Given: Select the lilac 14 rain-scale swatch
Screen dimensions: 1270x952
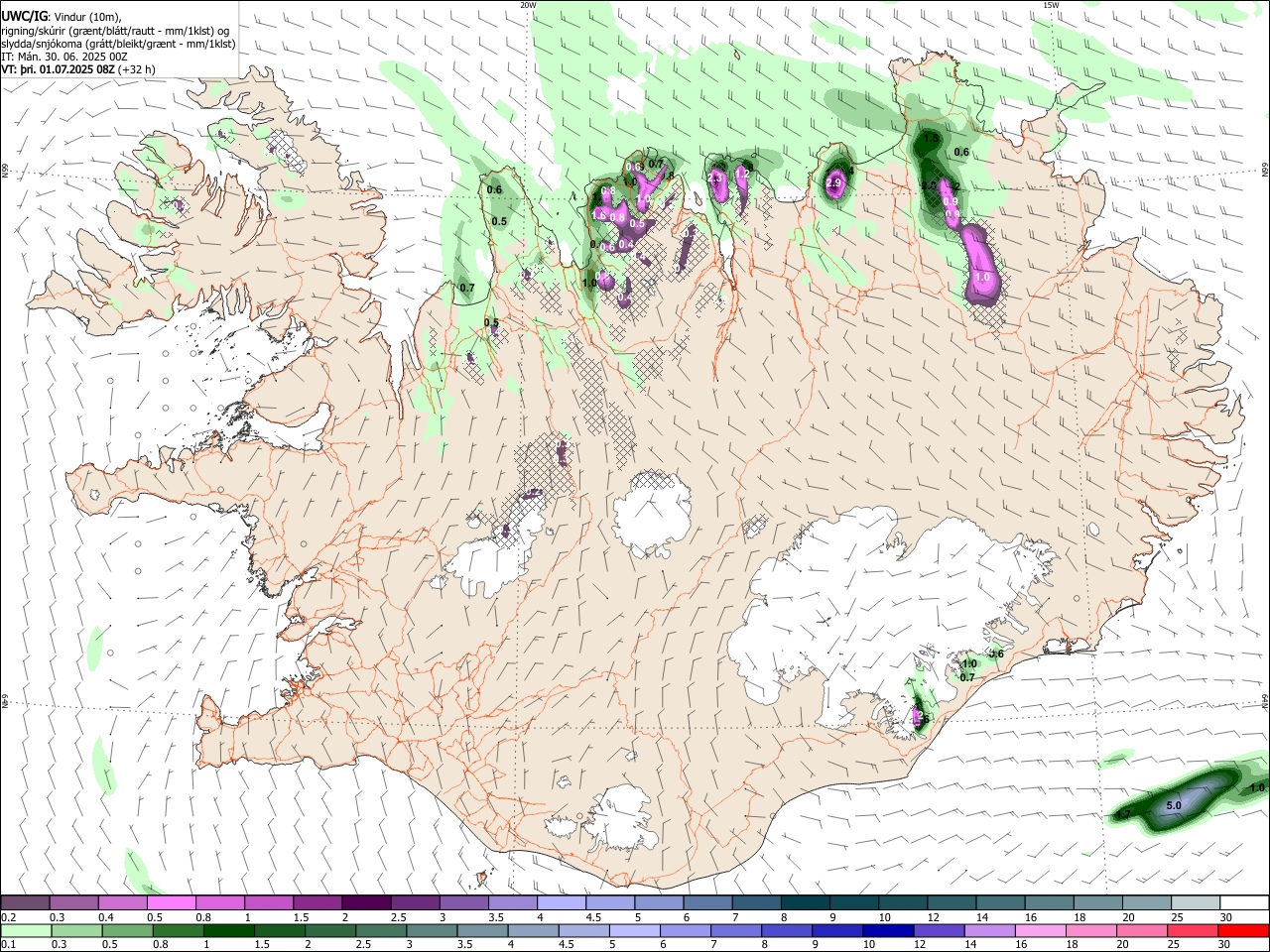Looking at the screenshot, I should click(x=990, y=930).
